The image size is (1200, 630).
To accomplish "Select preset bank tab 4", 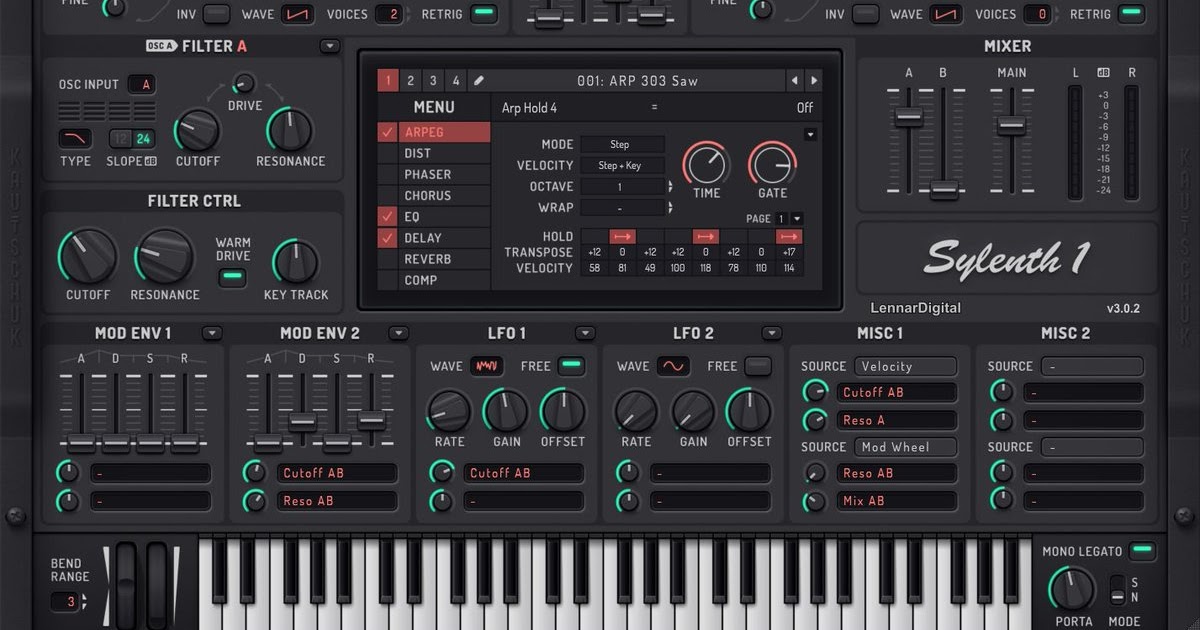I will (455, 81).
